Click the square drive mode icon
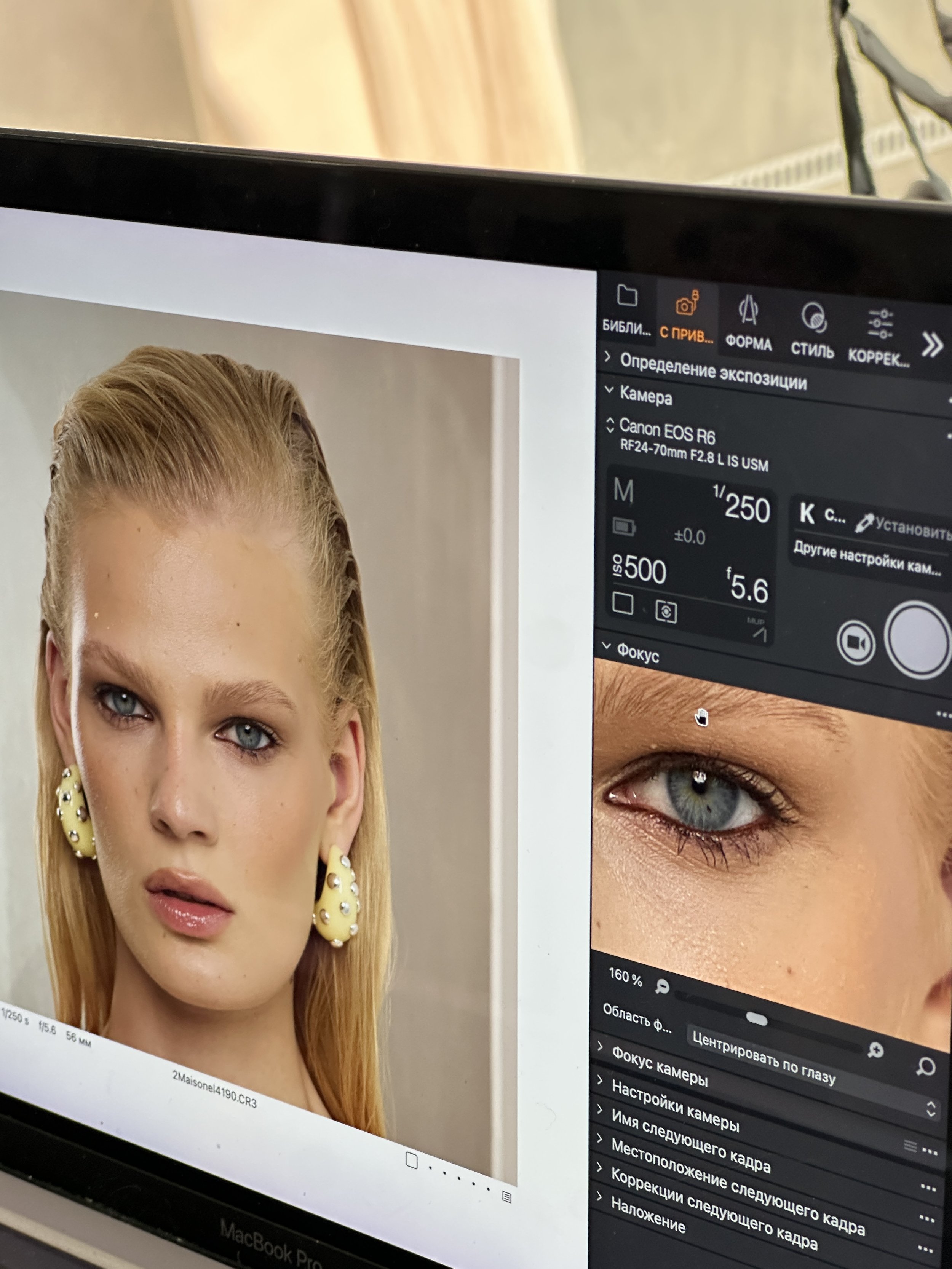The image size is (952, 1269). pyautogui.click(x=623, y=603)
